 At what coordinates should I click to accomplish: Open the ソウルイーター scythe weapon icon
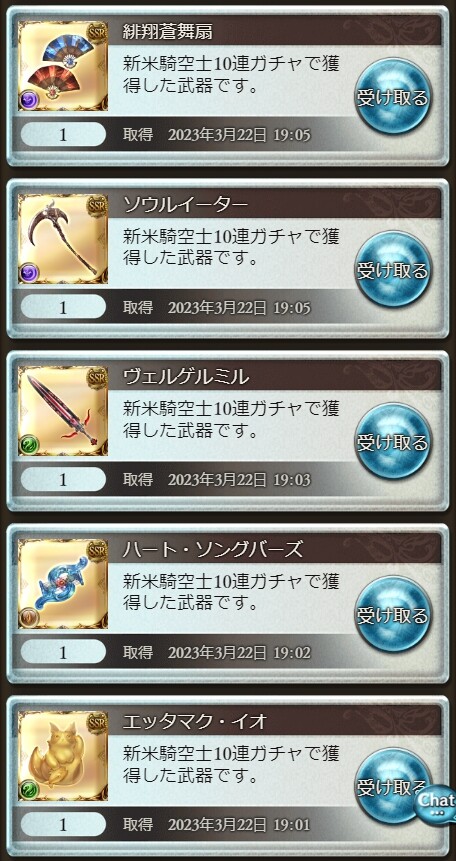pos(63,238)
